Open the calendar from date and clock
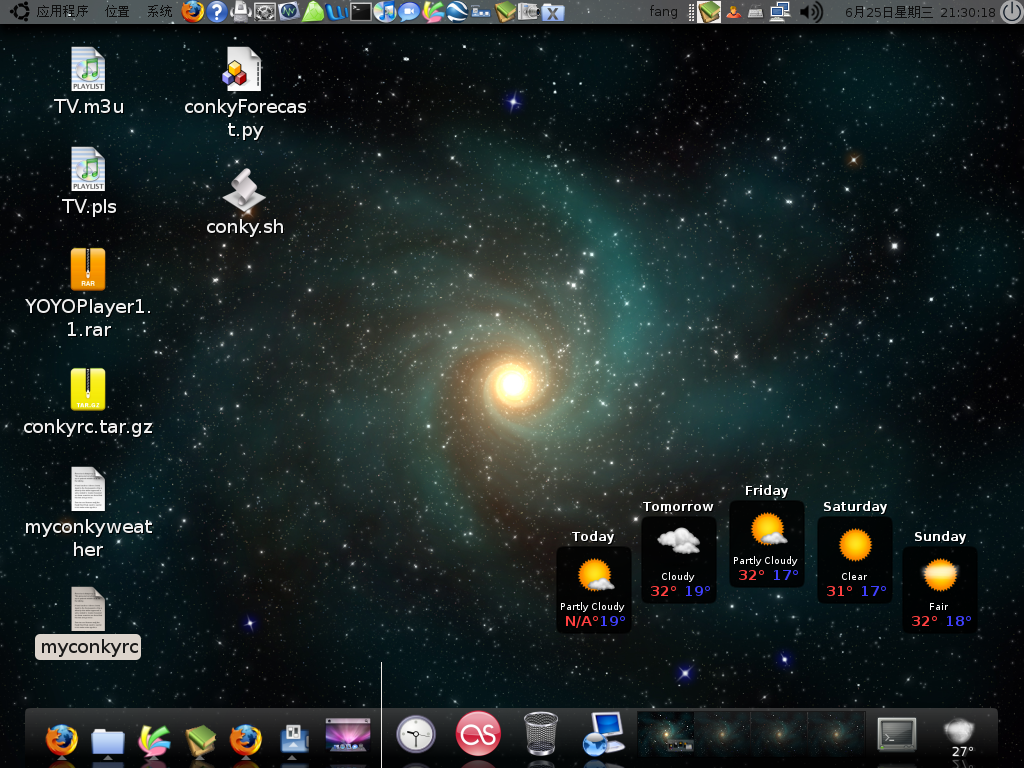Screen dimensions: 1024x768 coord(920,12)
